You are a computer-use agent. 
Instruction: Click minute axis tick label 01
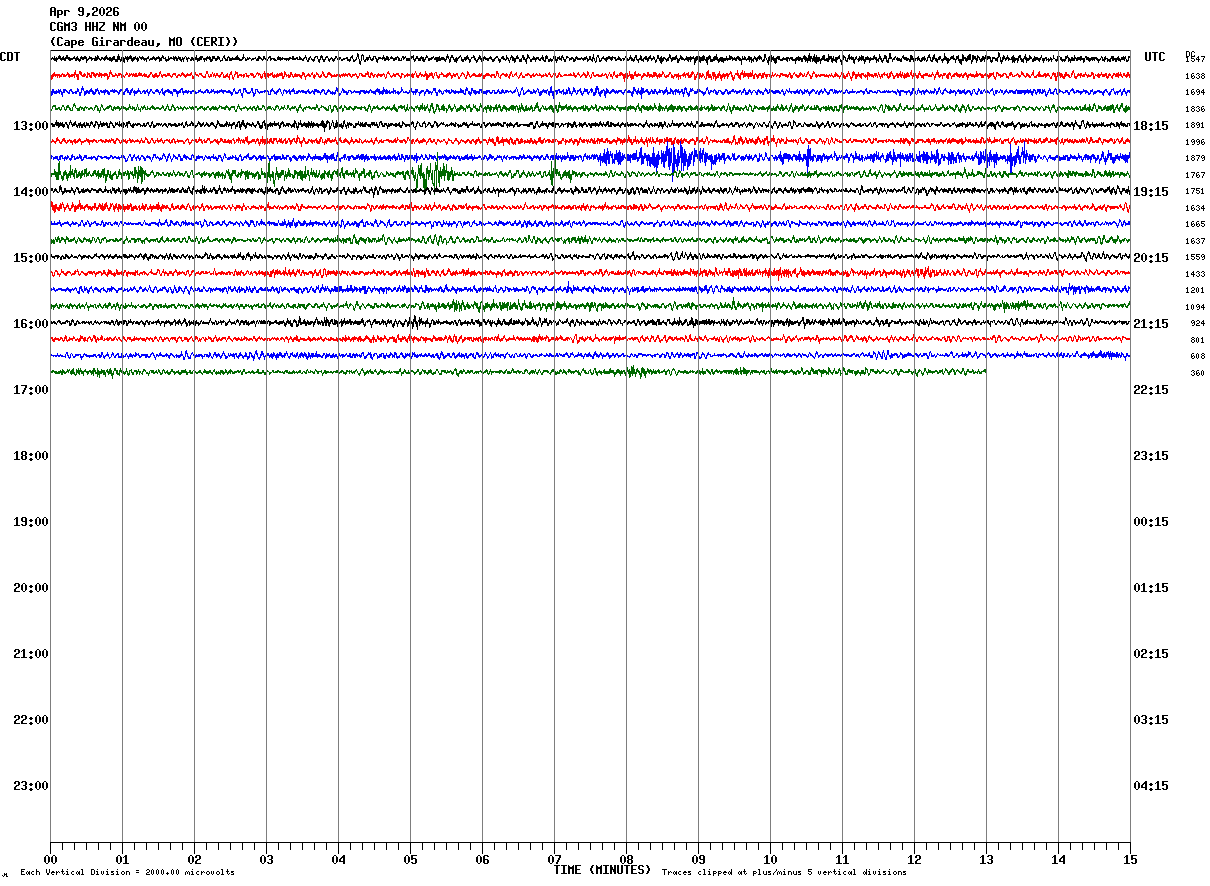pyautogui.click(x=122, y=860)
